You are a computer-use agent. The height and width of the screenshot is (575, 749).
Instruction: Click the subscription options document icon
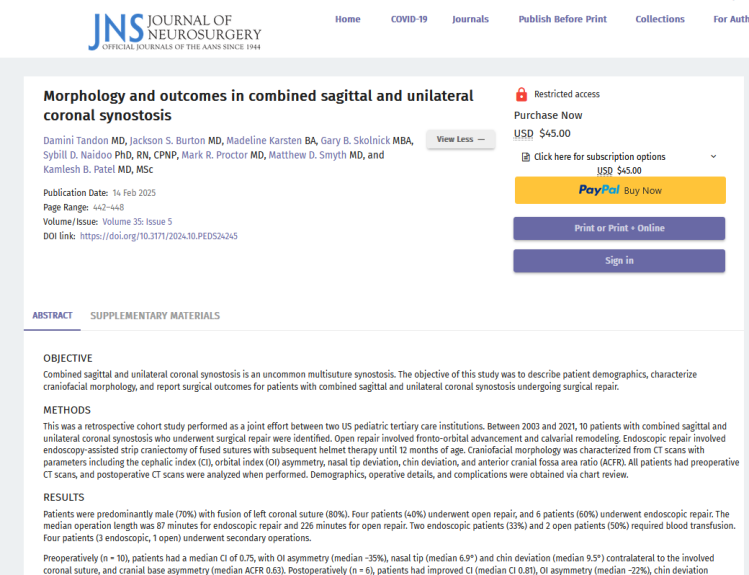[x=526, y=157]
